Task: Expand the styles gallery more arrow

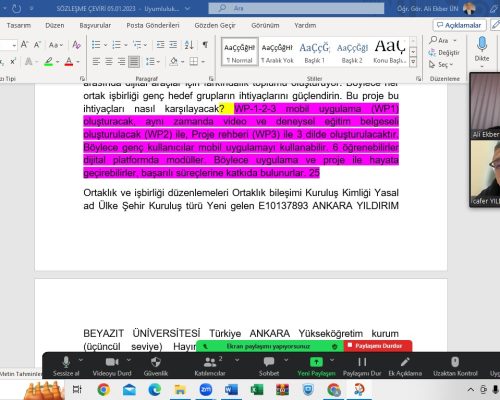Action: pos(413,62)
